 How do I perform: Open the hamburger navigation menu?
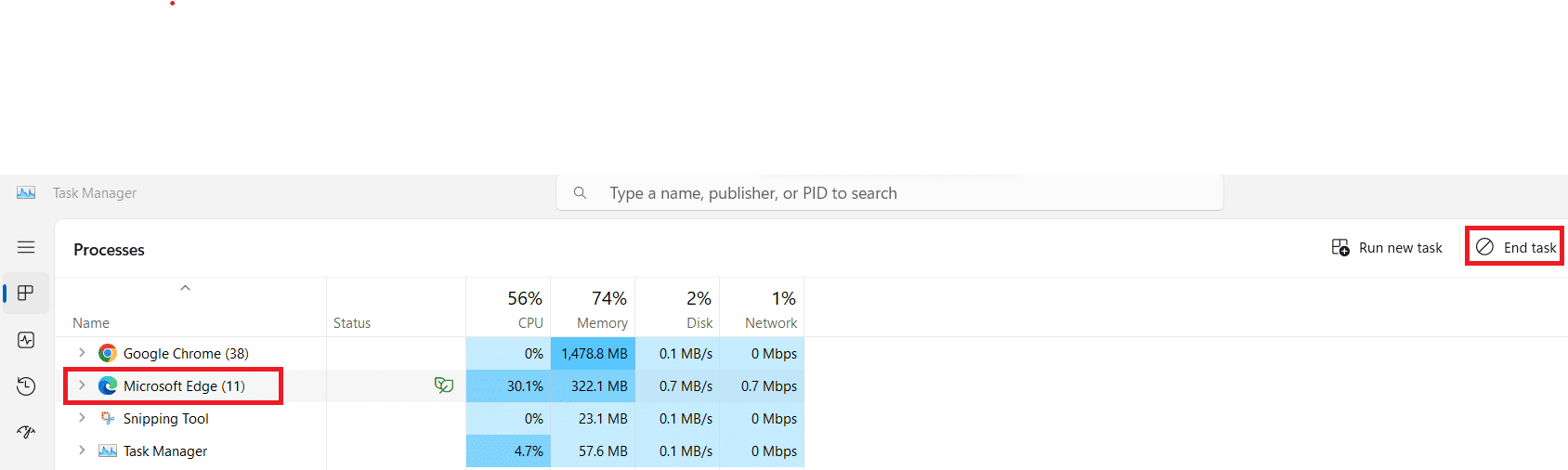click(x=26, y=247)
